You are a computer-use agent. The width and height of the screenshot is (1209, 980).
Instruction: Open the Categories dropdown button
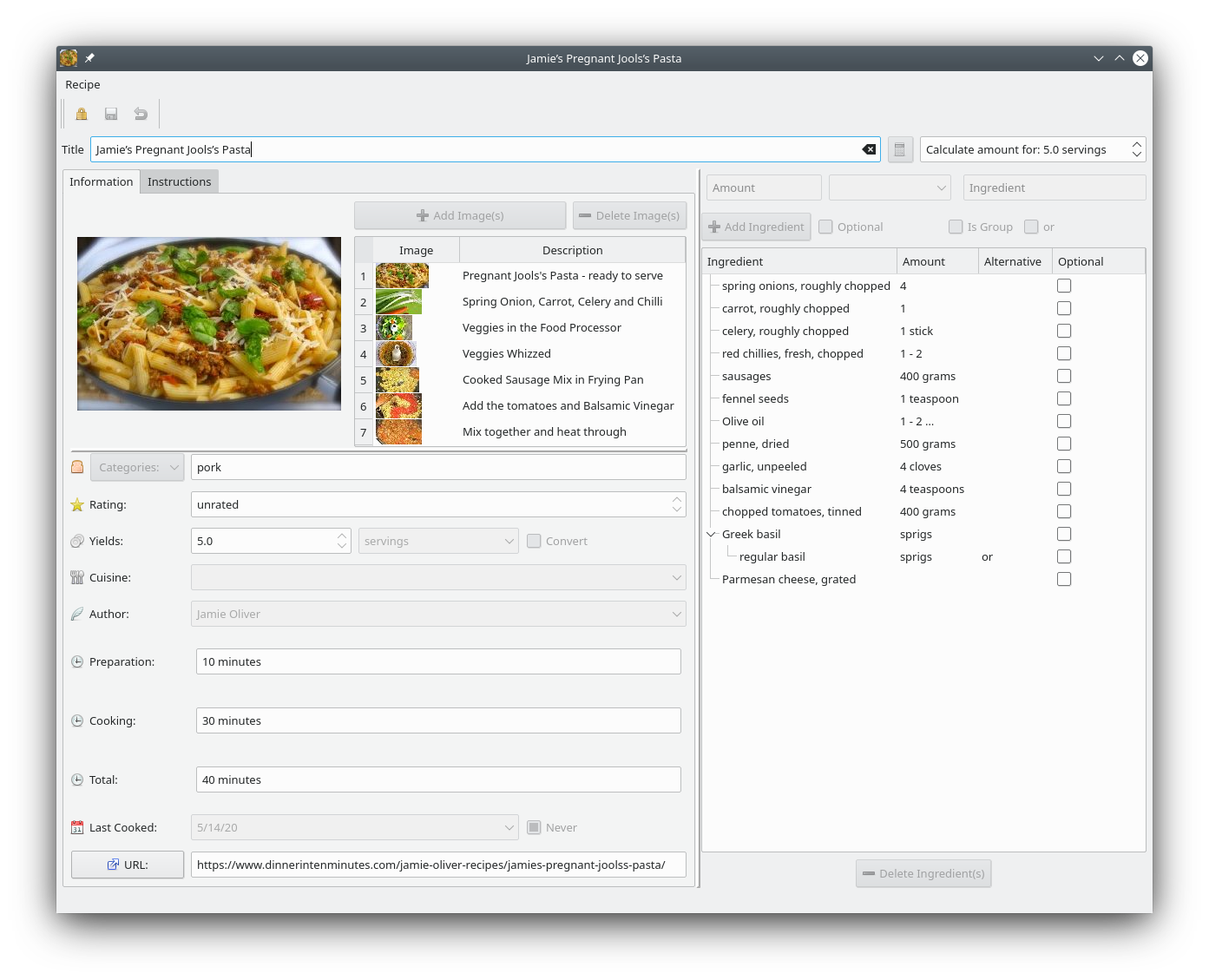(x=137, y=467)
